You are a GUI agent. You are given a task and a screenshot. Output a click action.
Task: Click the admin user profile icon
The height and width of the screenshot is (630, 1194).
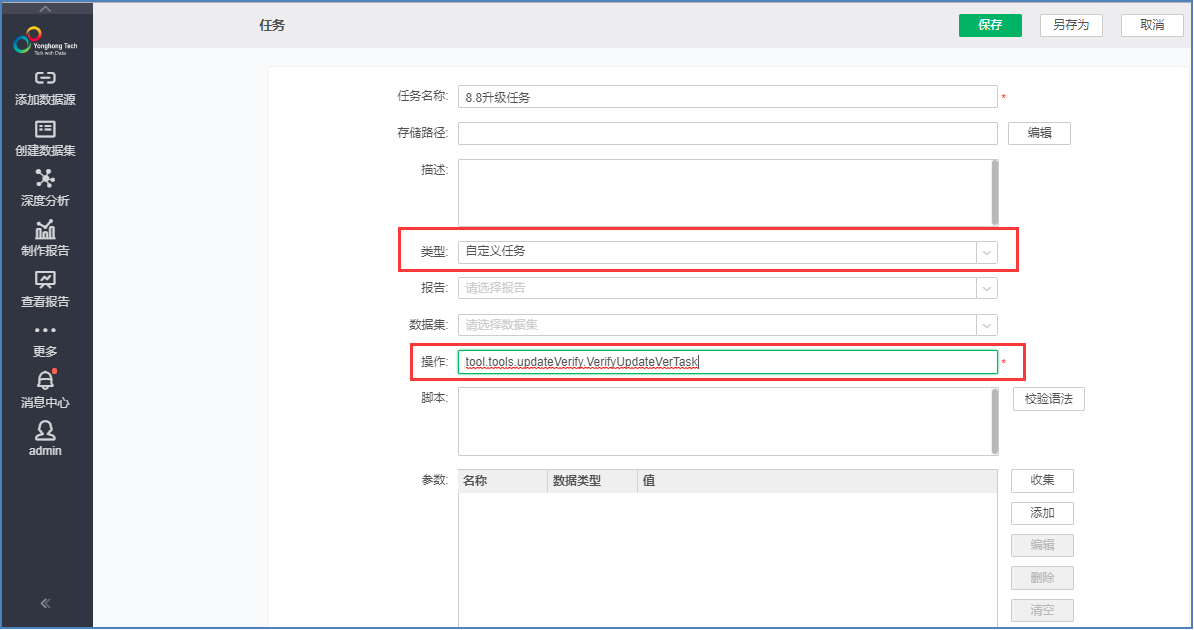pos(45,431)
